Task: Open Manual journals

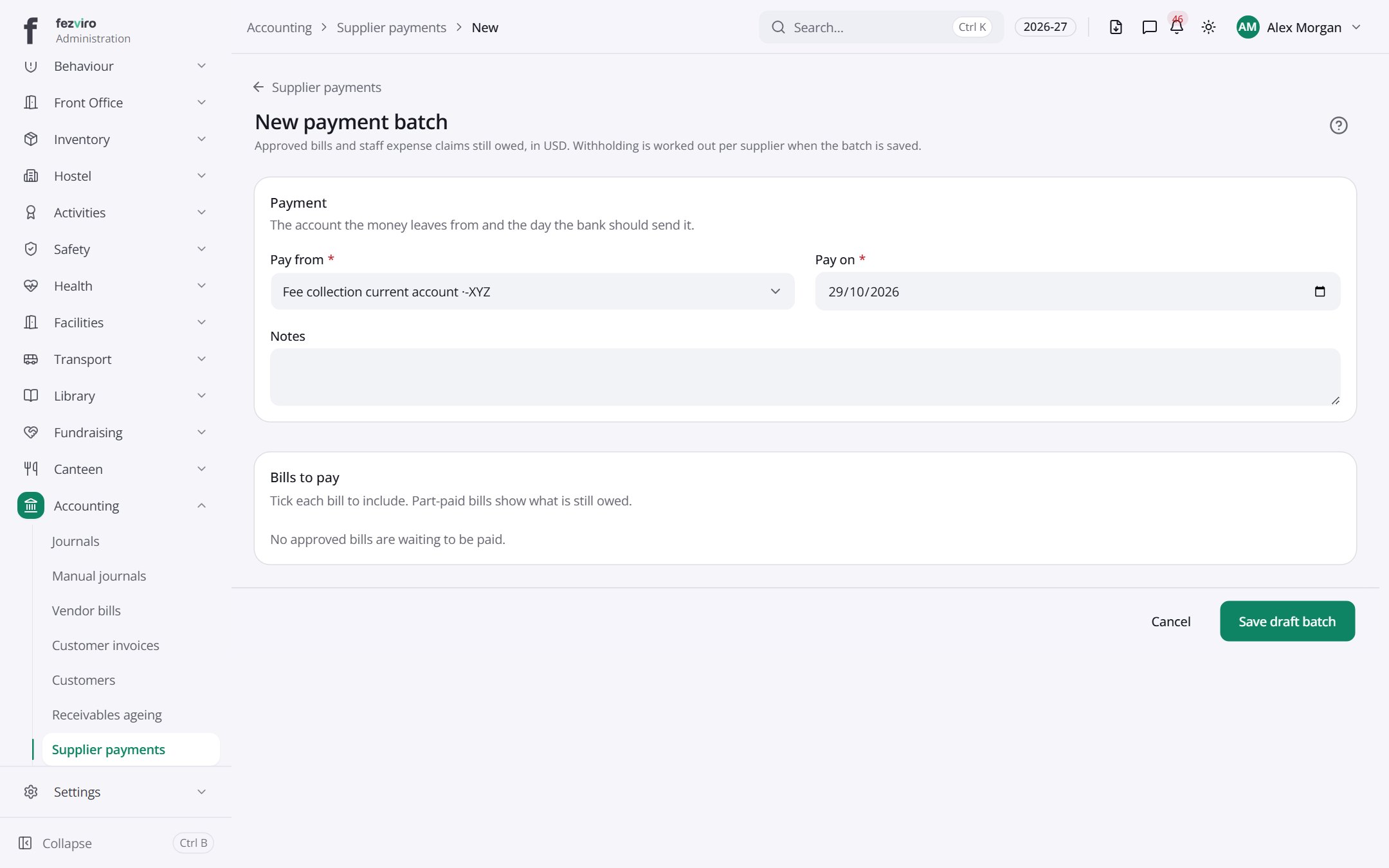Action: 99,576
